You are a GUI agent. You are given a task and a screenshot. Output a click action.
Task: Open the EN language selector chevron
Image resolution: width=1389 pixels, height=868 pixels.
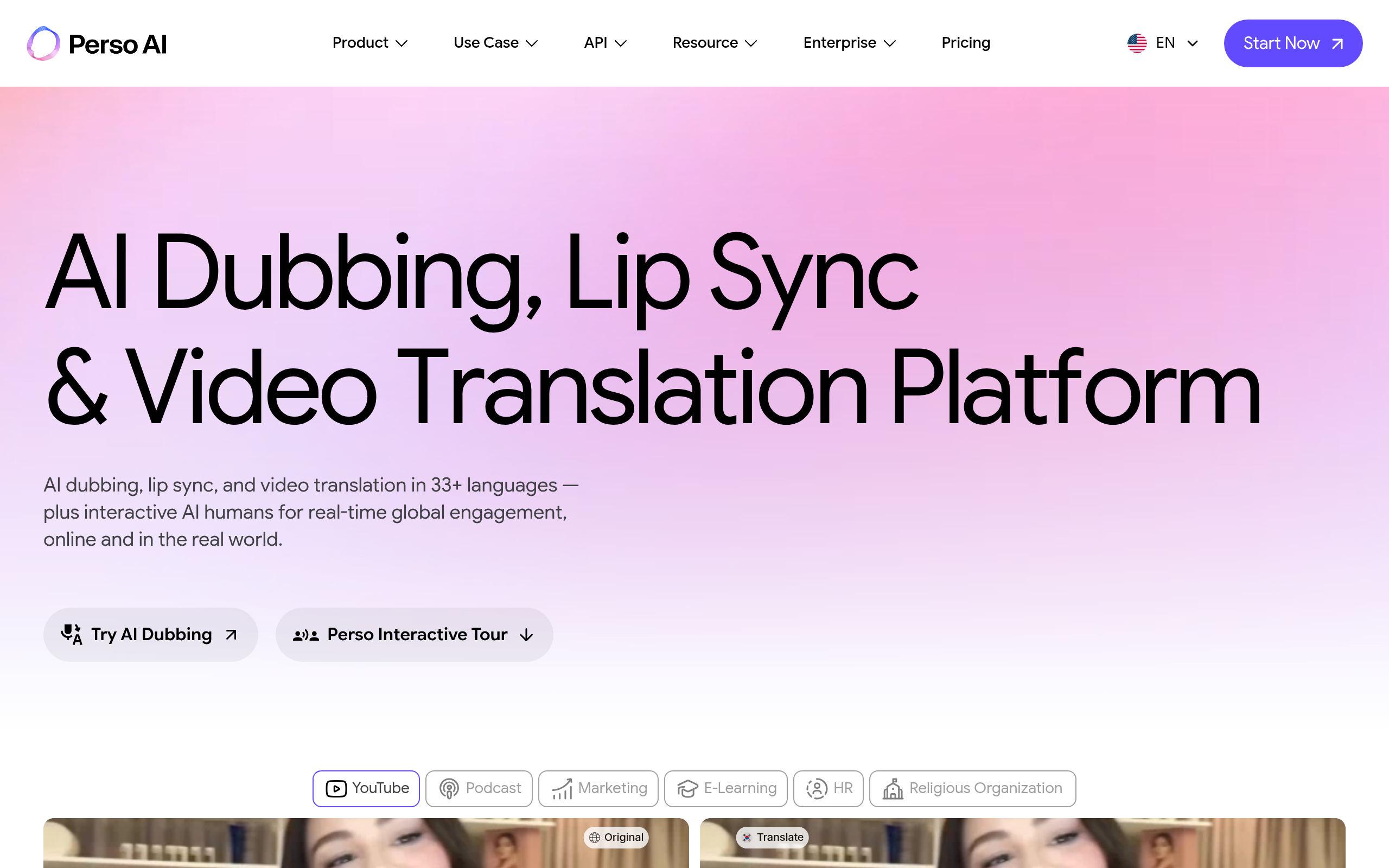[x=1192, y=43]
